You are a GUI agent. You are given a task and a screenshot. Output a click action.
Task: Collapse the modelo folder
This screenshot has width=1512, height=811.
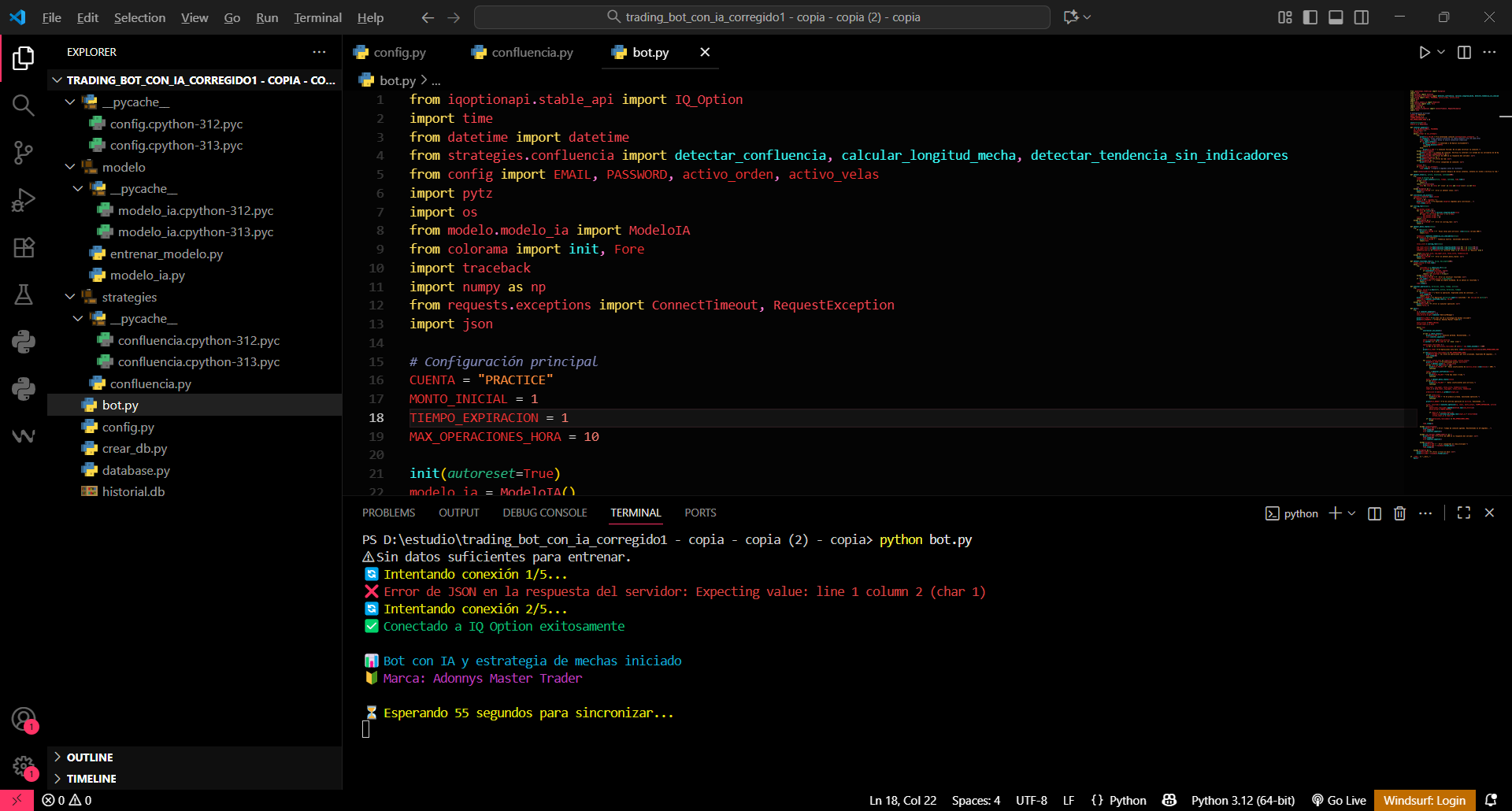[124, 167]
